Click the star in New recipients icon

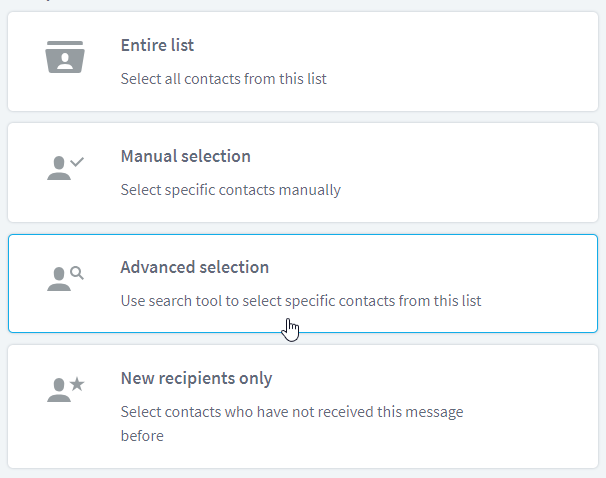[x=77, y=384]
